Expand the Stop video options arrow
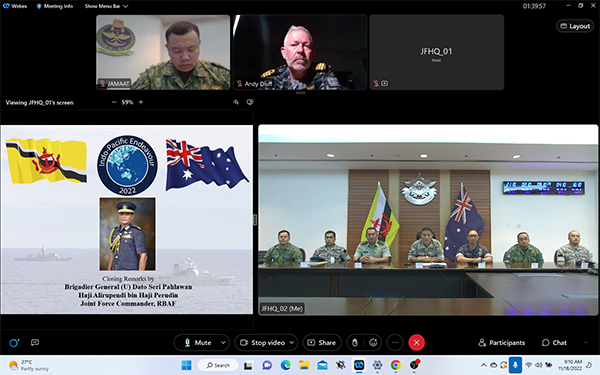This screenshot has height=375, width=600. (292, 342)
